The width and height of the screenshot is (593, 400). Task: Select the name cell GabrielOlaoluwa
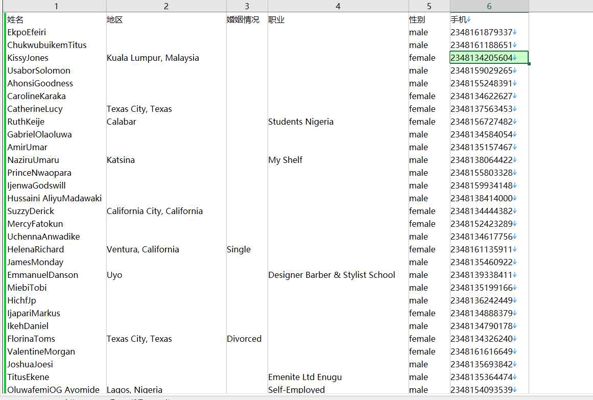coord(56,135)
